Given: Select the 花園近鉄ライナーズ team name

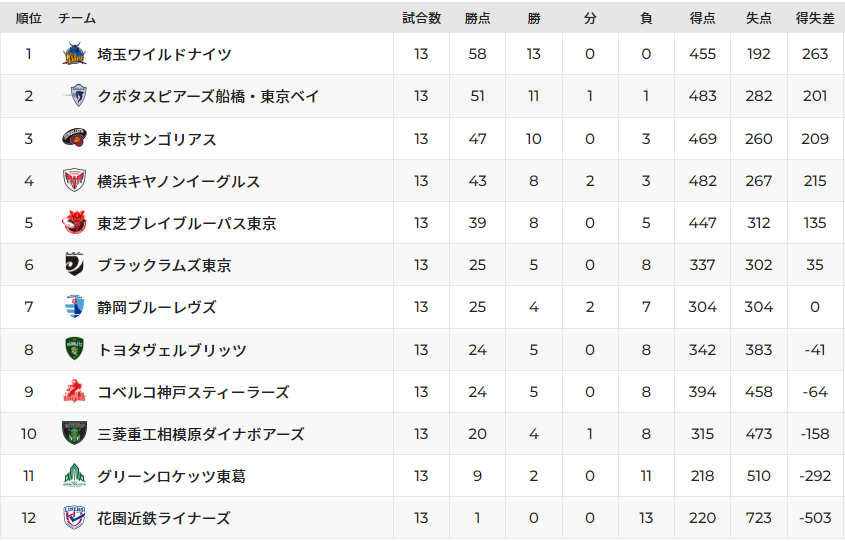Looking at the screenshot, I should point(164,518).
